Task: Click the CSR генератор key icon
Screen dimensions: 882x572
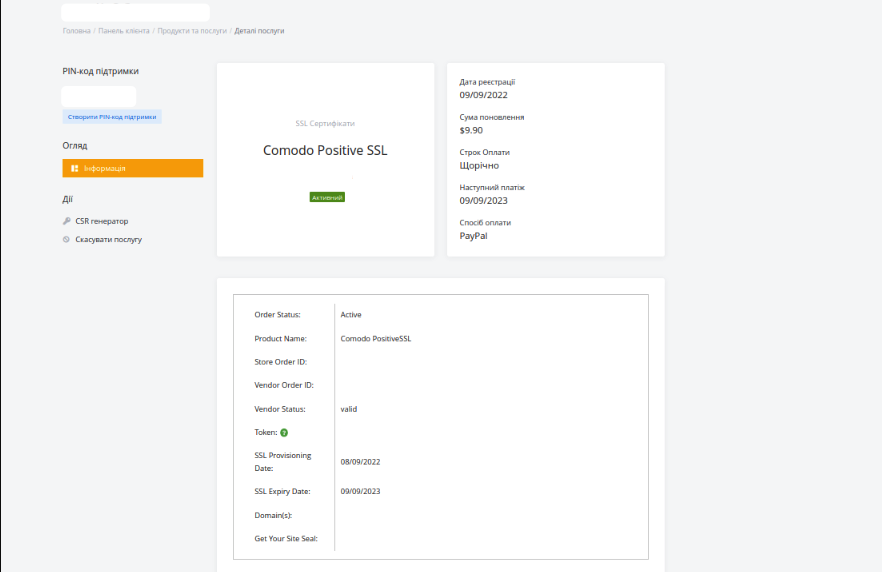Action: [66, 221]
